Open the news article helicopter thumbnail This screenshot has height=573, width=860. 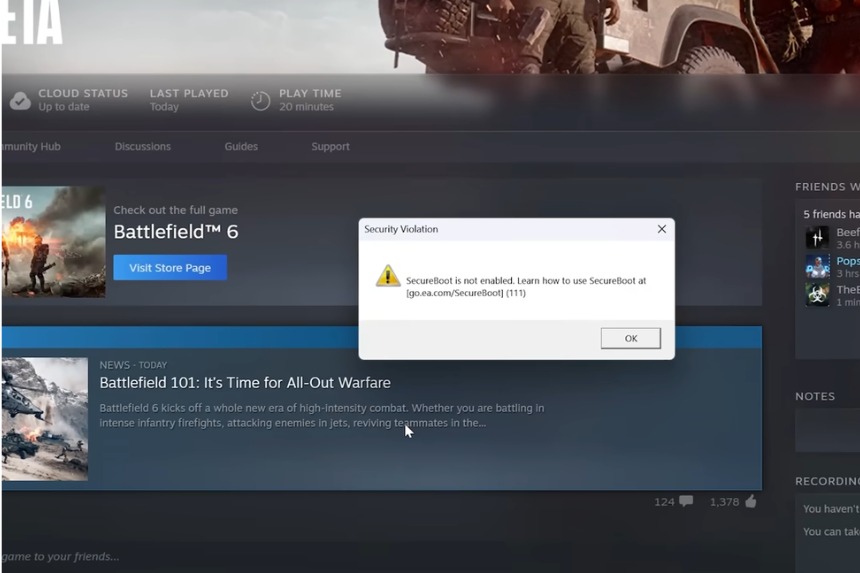[44, 418]
